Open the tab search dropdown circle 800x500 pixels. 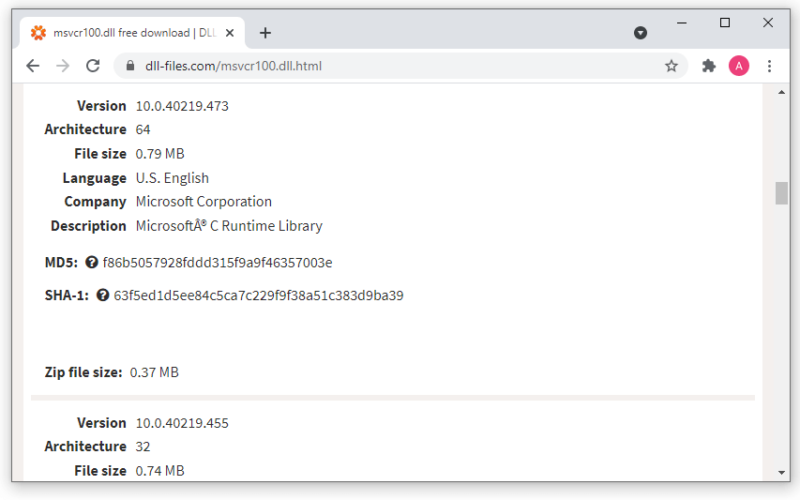tap(640, 33)
